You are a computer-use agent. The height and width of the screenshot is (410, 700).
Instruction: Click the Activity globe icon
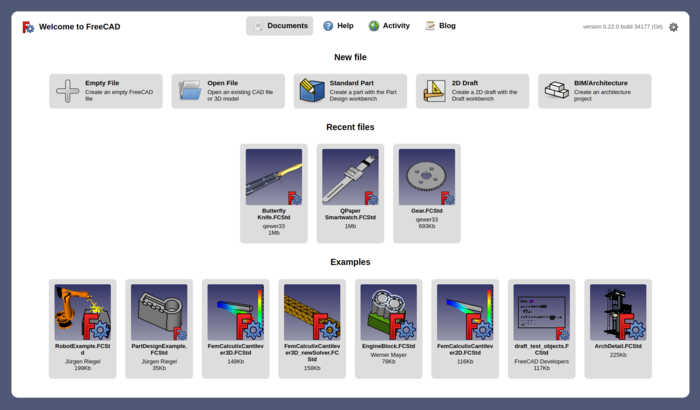[374, 26]
